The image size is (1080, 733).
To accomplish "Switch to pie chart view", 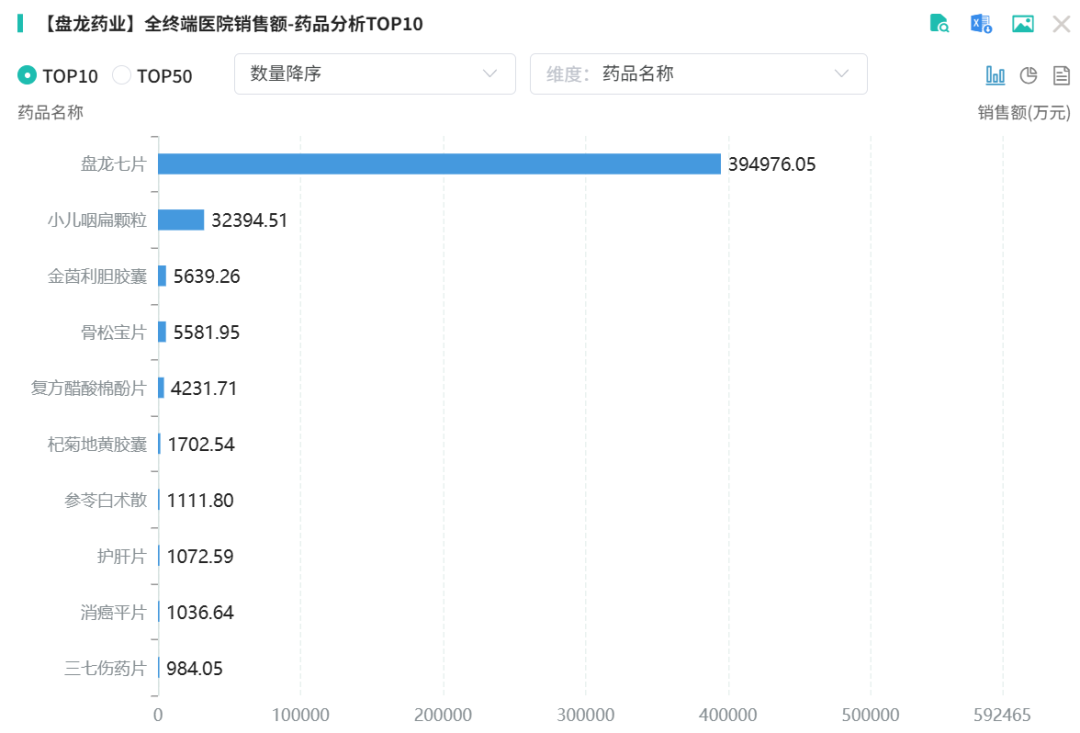I will [x=1028, y=75].
